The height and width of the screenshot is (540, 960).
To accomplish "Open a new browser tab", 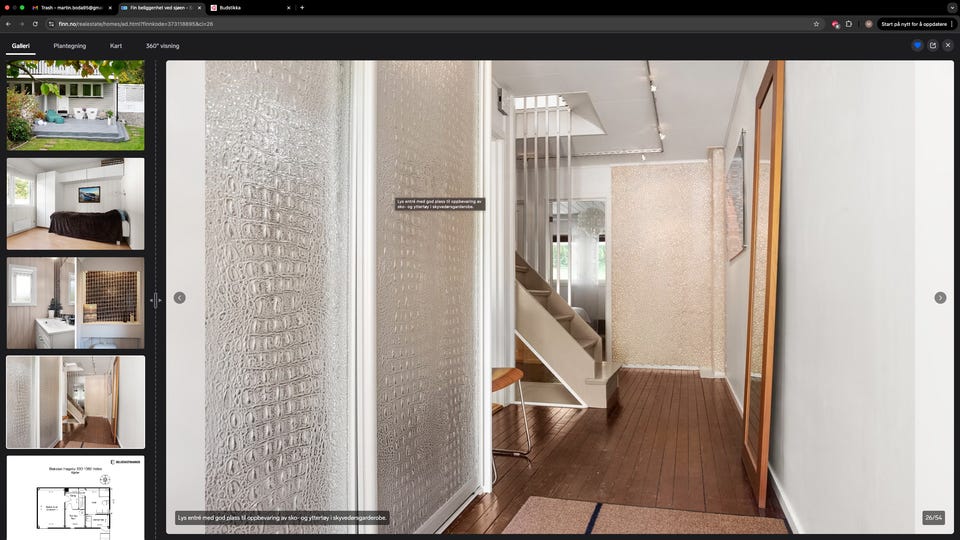I will [302, 8].
